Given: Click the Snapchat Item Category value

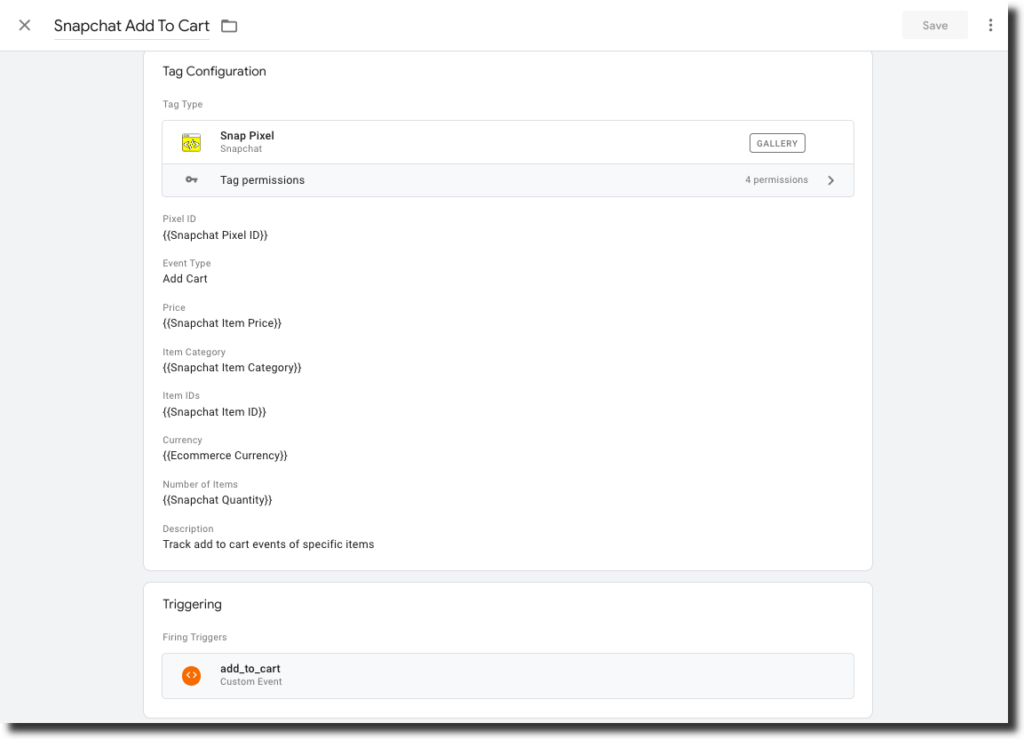Looking at the screenshot, I should [232, 367].
